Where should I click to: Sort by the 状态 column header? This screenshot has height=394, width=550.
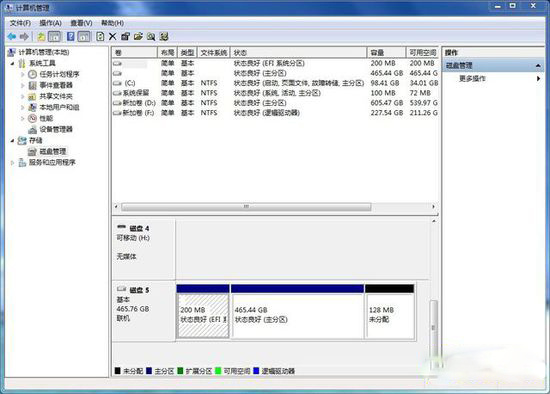tap(299, 53)
